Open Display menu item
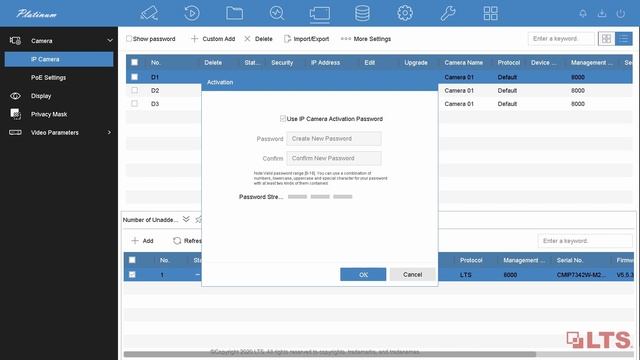Image resolution: width=640 pixels, height=360 pixels. click(x=41, y=96)
